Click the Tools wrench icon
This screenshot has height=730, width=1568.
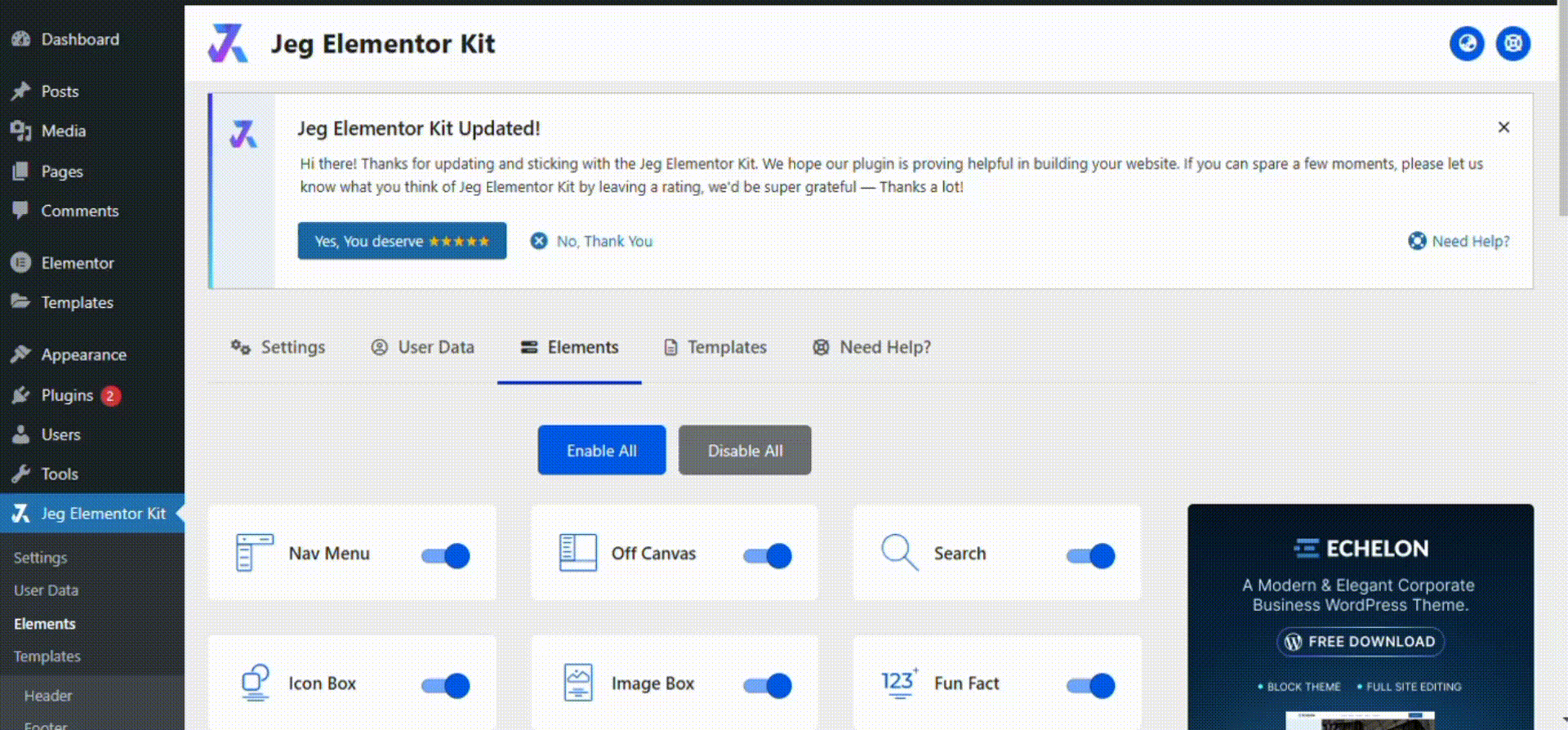pos(20,474)
